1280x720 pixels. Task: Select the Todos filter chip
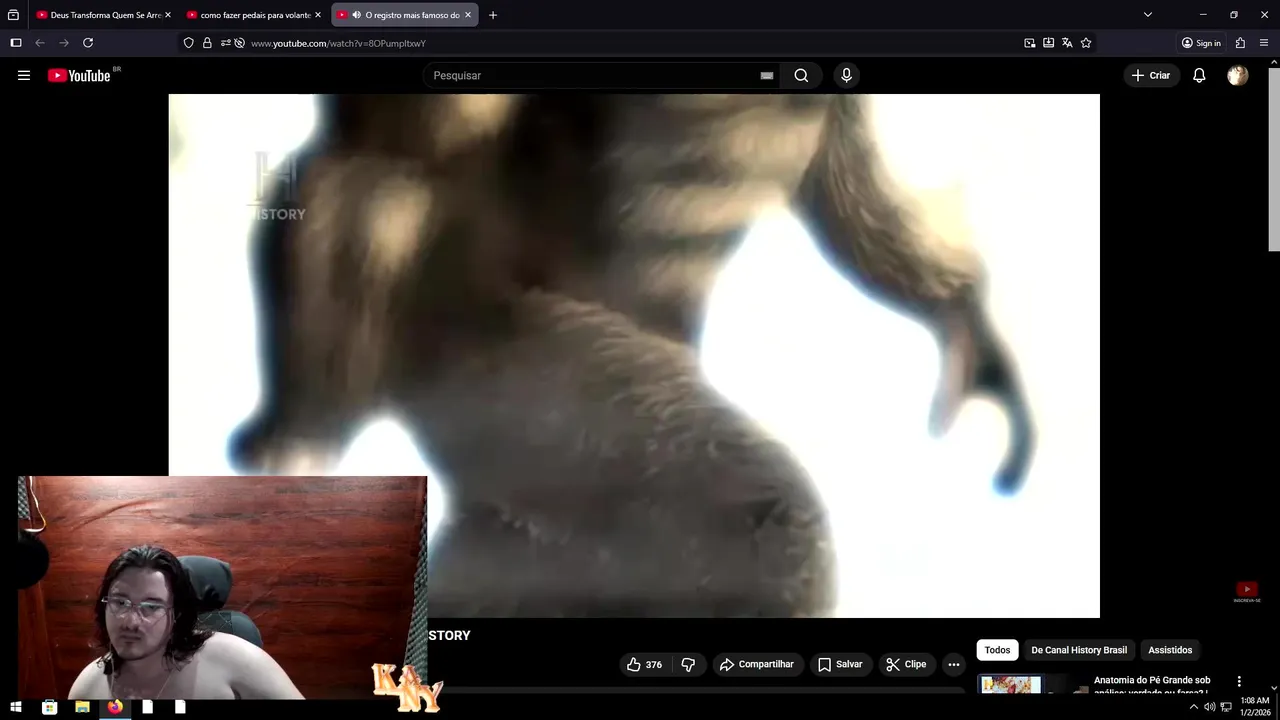997,650
